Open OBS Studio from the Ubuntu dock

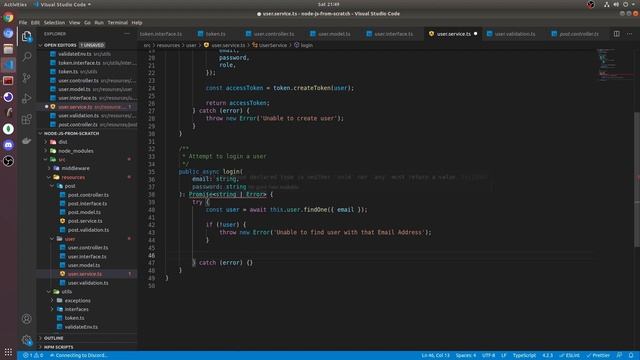[8, 161]
